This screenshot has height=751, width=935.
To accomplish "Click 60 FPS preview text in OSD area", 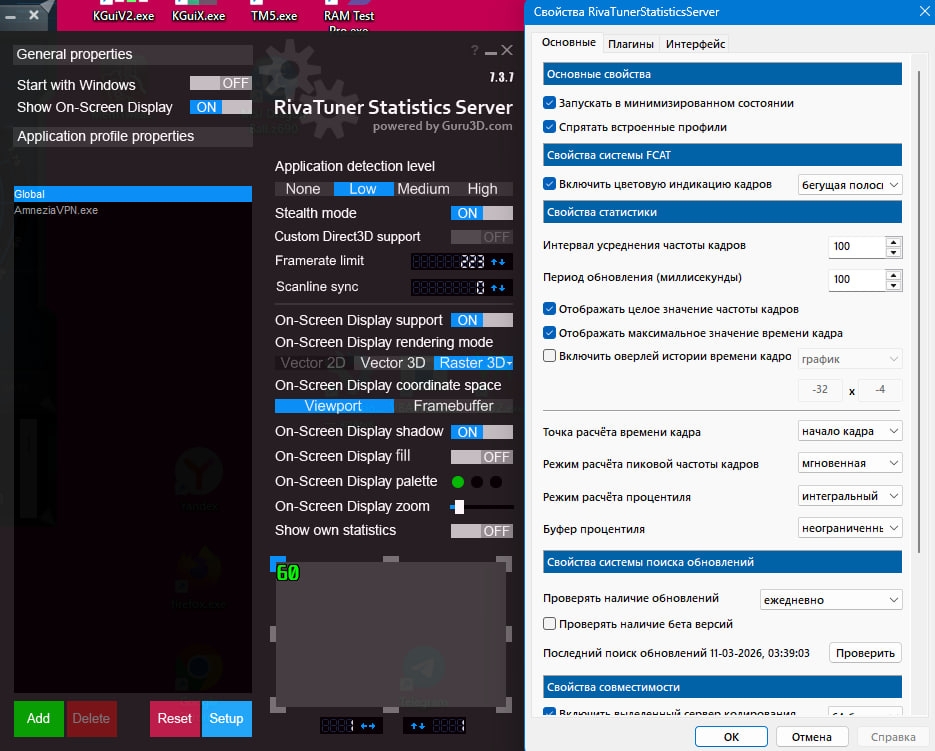I will click(x=287, y=573).
